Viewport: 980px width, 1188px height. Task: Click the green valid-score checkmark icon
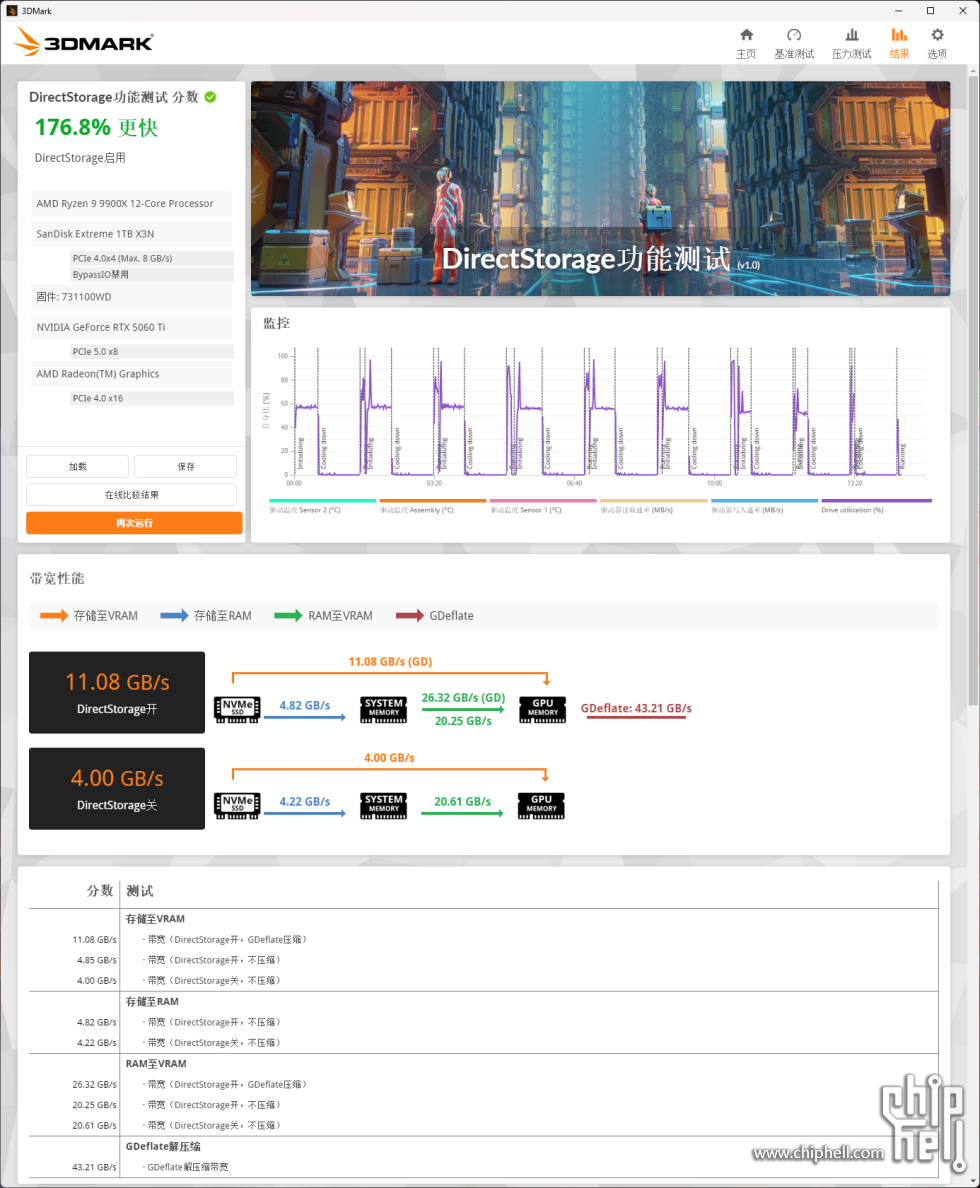pos(211,97)
